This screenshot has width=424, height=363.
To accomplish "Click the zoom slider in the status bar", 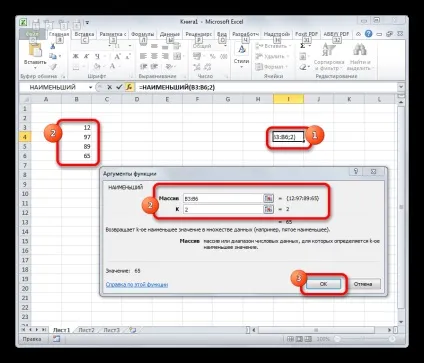I will pyautogui.click(x=365, y=339).
